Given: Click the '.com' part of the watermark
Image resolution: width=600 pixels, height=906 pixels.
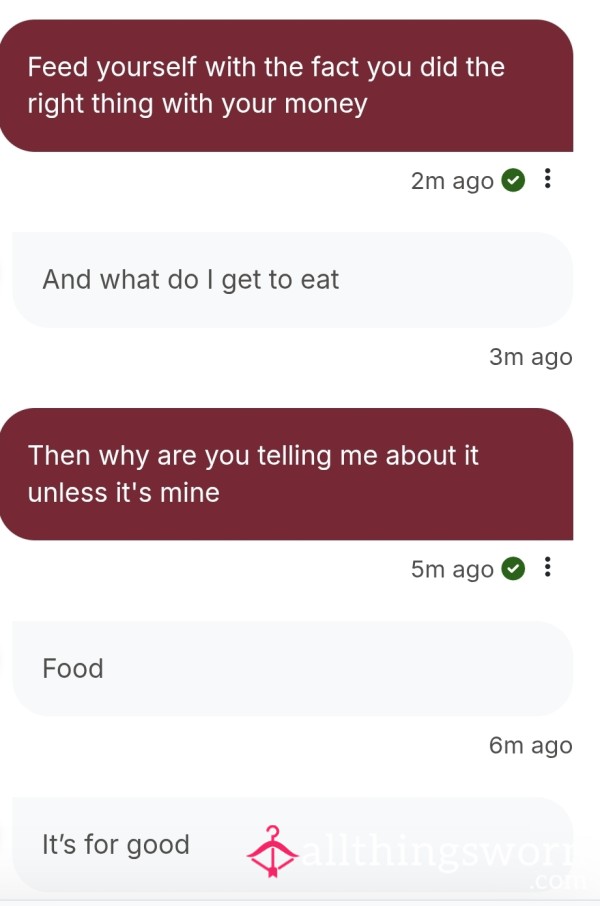Looking at the screenshot, I should click(x=557, y=881).
